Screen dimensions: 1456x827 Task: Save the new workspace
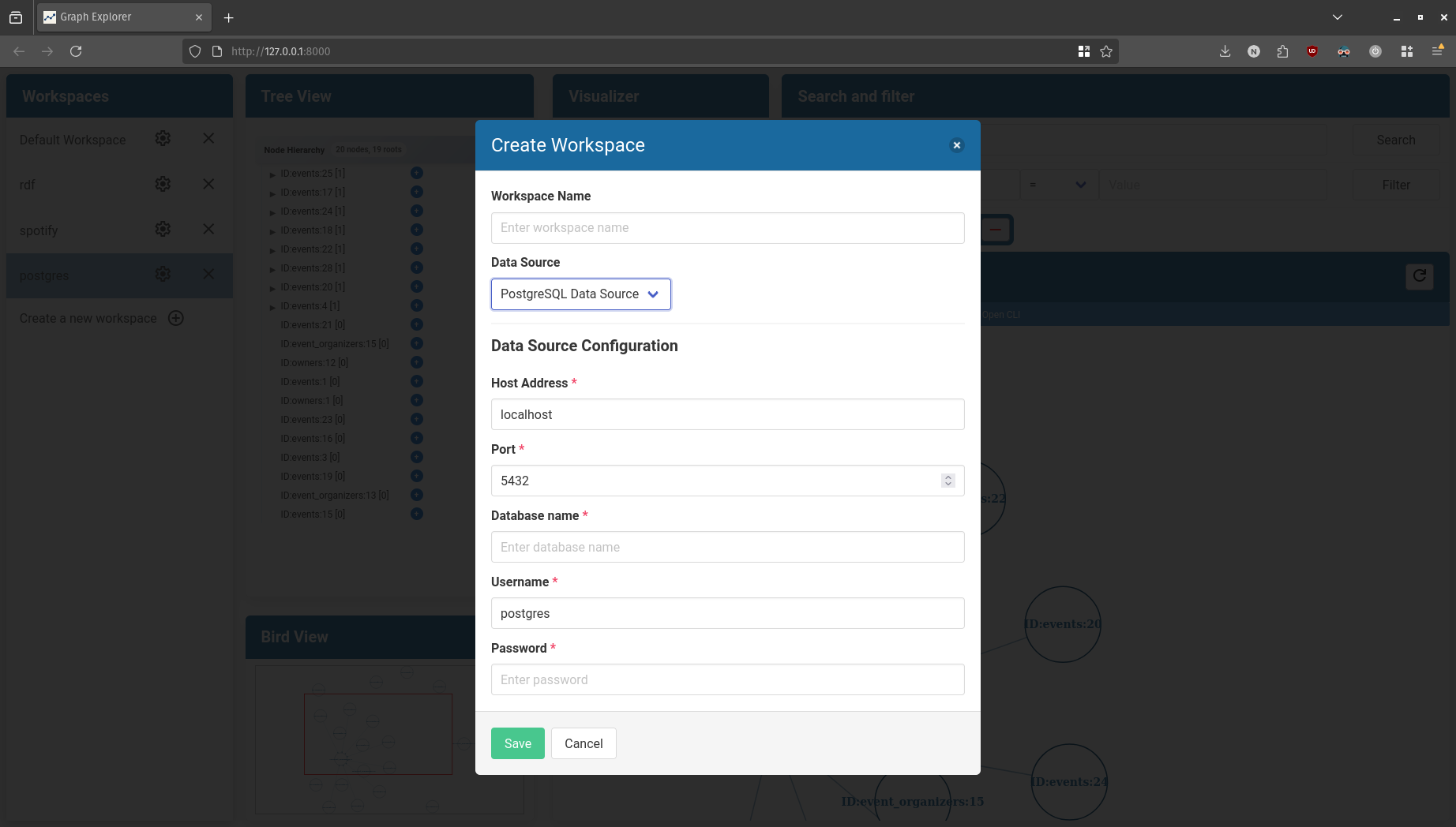point(518,743)
